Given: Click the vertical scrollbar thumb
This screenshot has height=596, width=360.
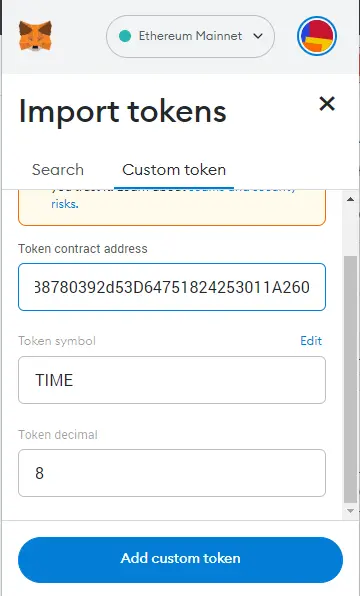Looking at the screenshot, I should (350, 379).
